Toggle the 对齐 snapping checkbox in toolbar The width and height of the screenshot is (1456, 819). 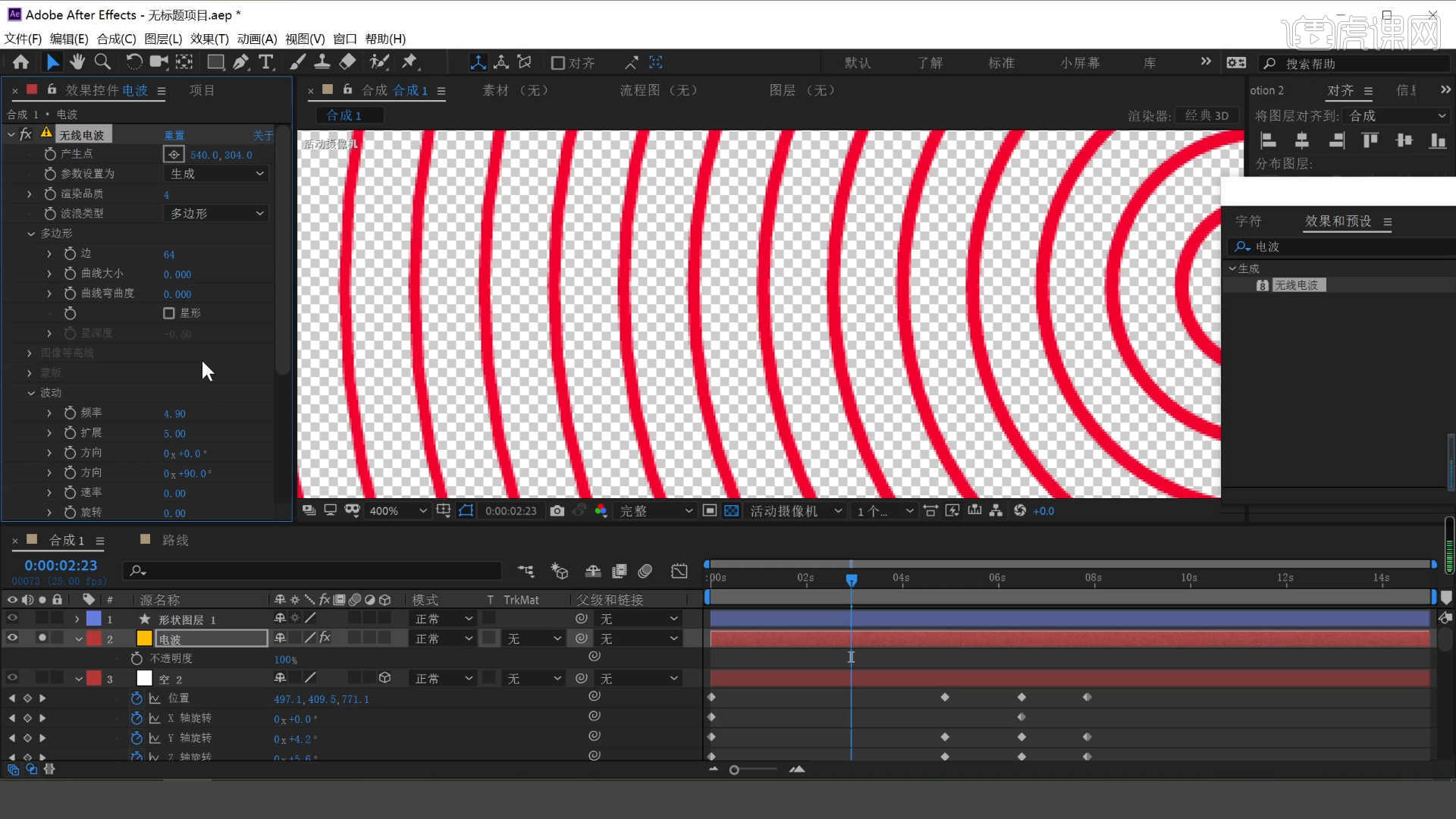(x=558, y=63)
